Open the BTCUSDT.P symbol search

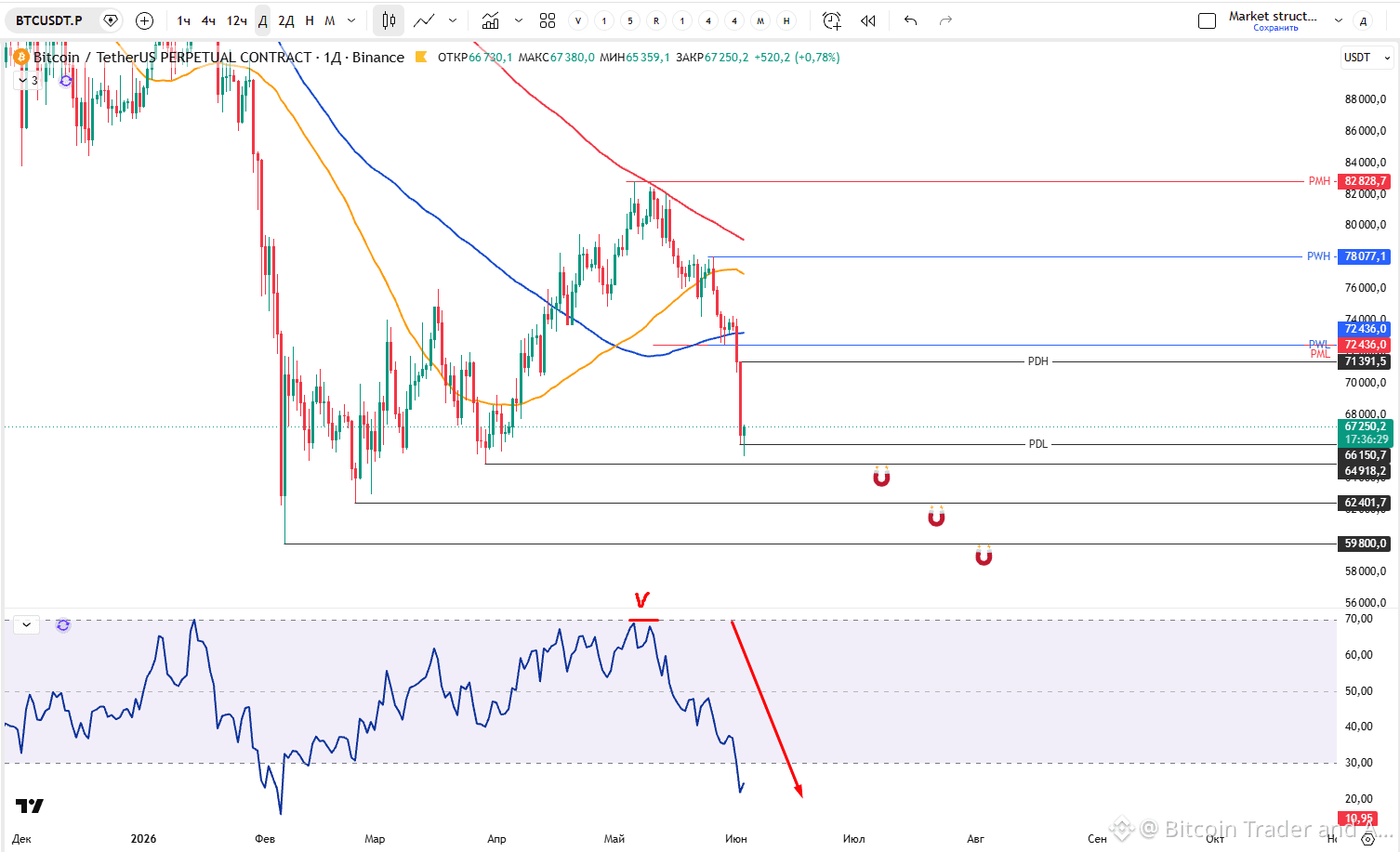(49, 20)
